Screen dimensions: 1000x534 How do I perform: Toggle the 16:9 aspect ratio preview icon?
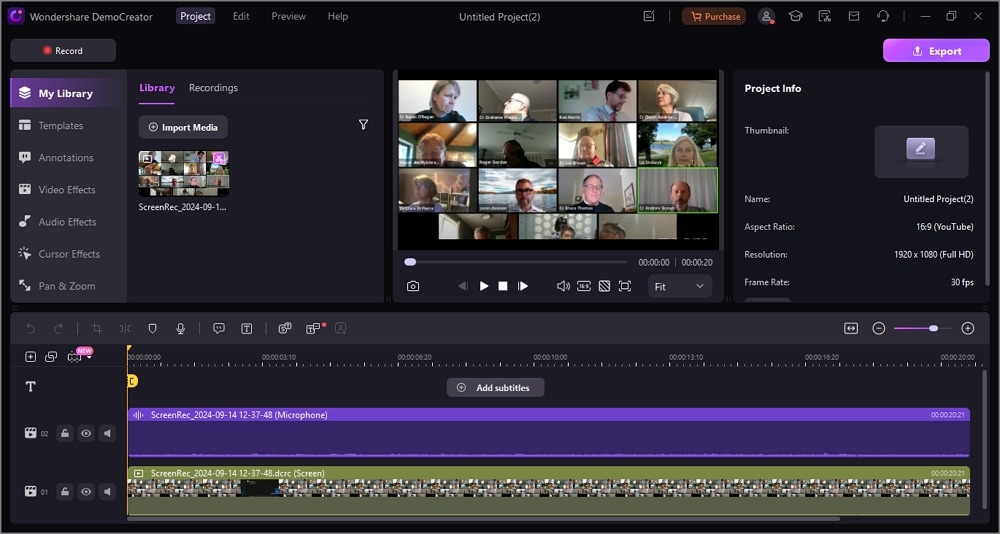pyautogui.click(x=584, y=286)
